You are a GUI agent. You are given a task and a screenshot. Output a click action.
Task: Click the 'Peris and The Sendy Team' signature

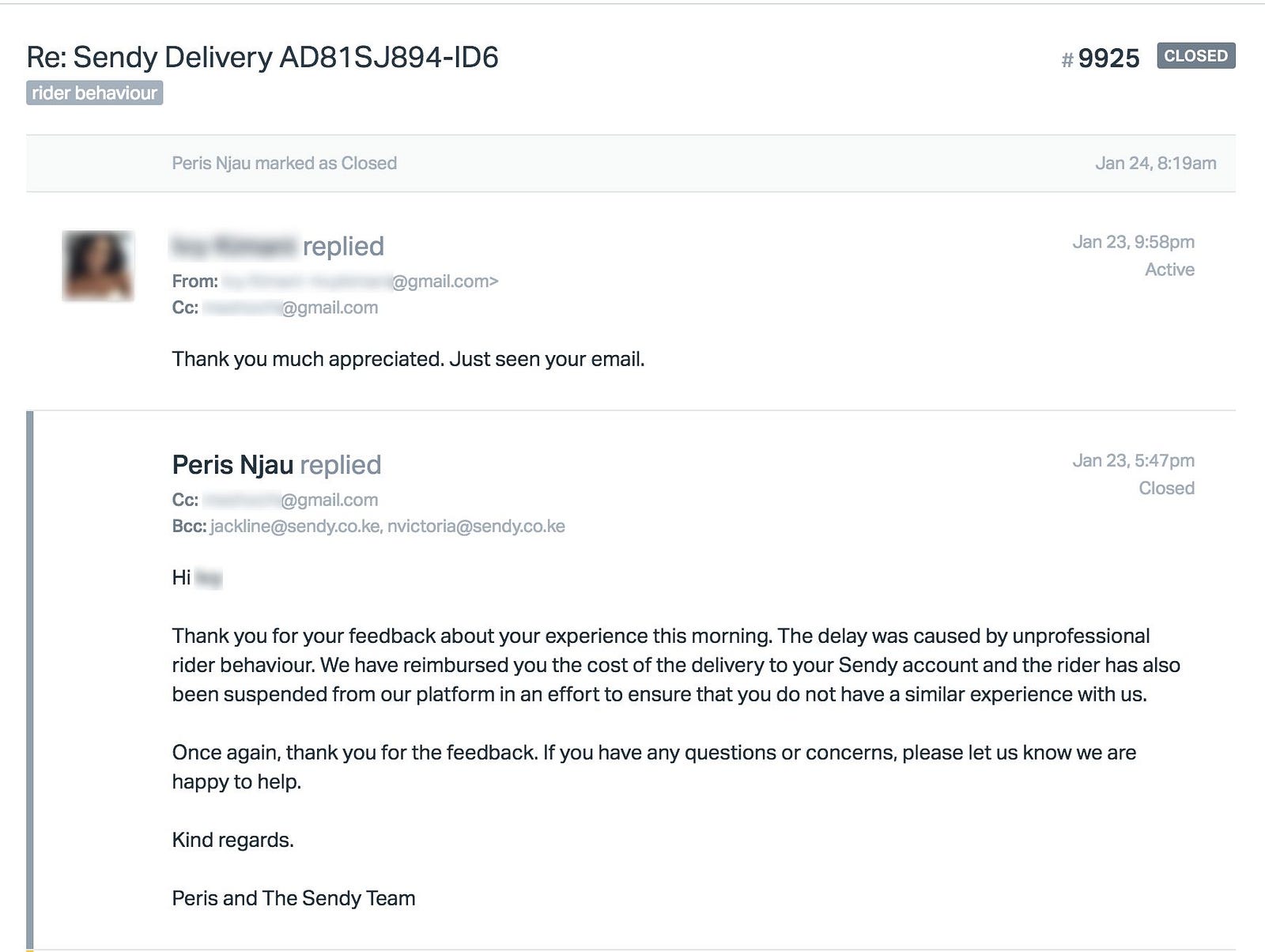point(293,898)
